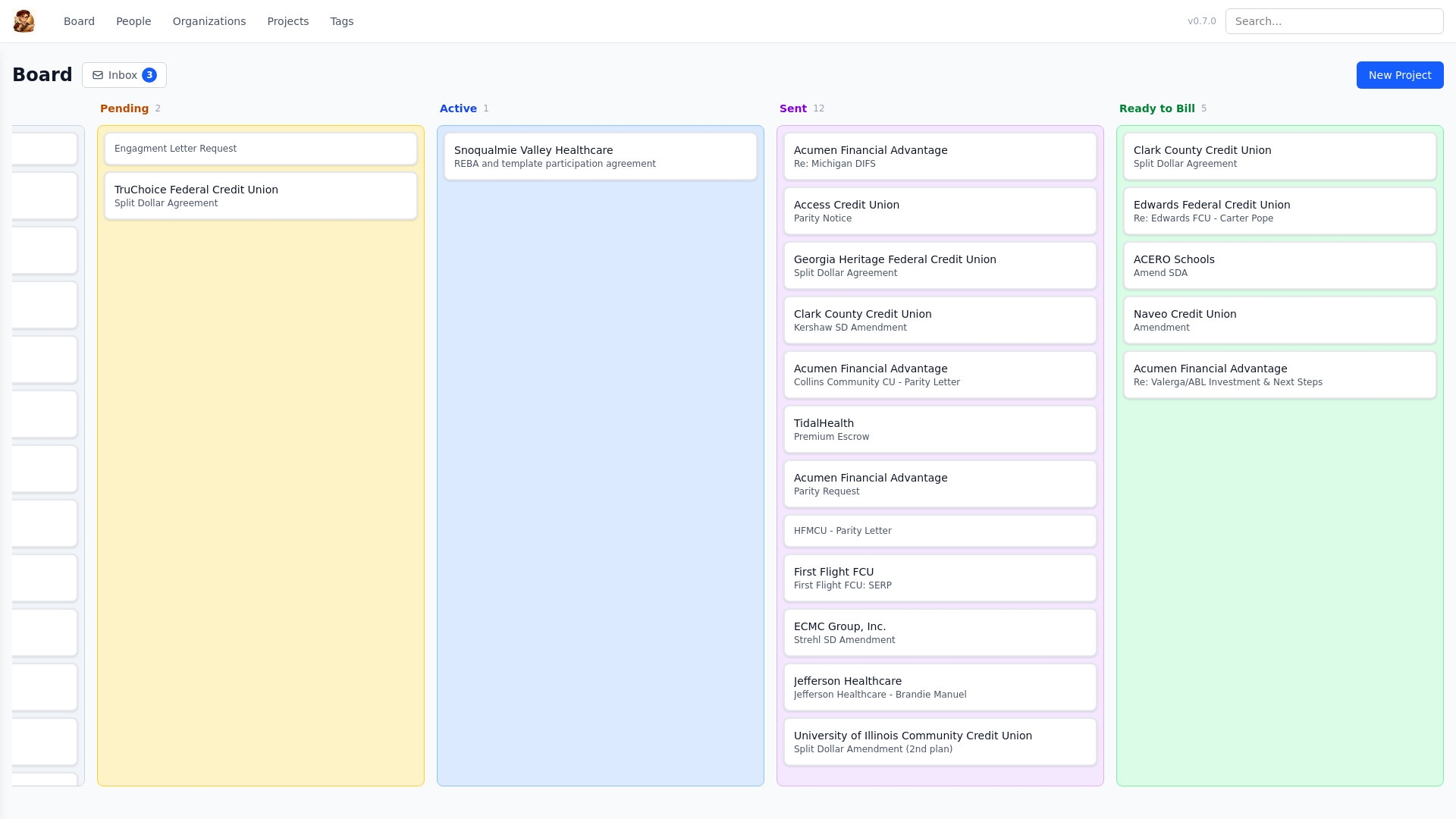This screenshot has height=819, width=1456.
Task: Open the Tags nav item
Action: tap(342, 21)
